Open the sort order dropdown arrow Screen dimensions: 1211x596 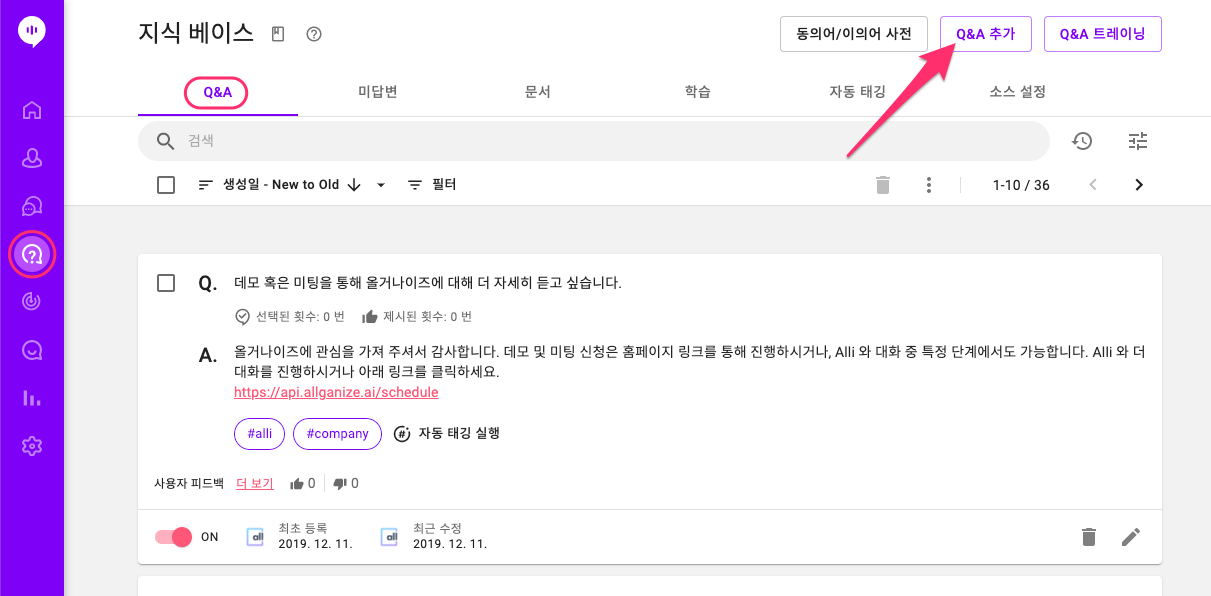coord(381,185)
